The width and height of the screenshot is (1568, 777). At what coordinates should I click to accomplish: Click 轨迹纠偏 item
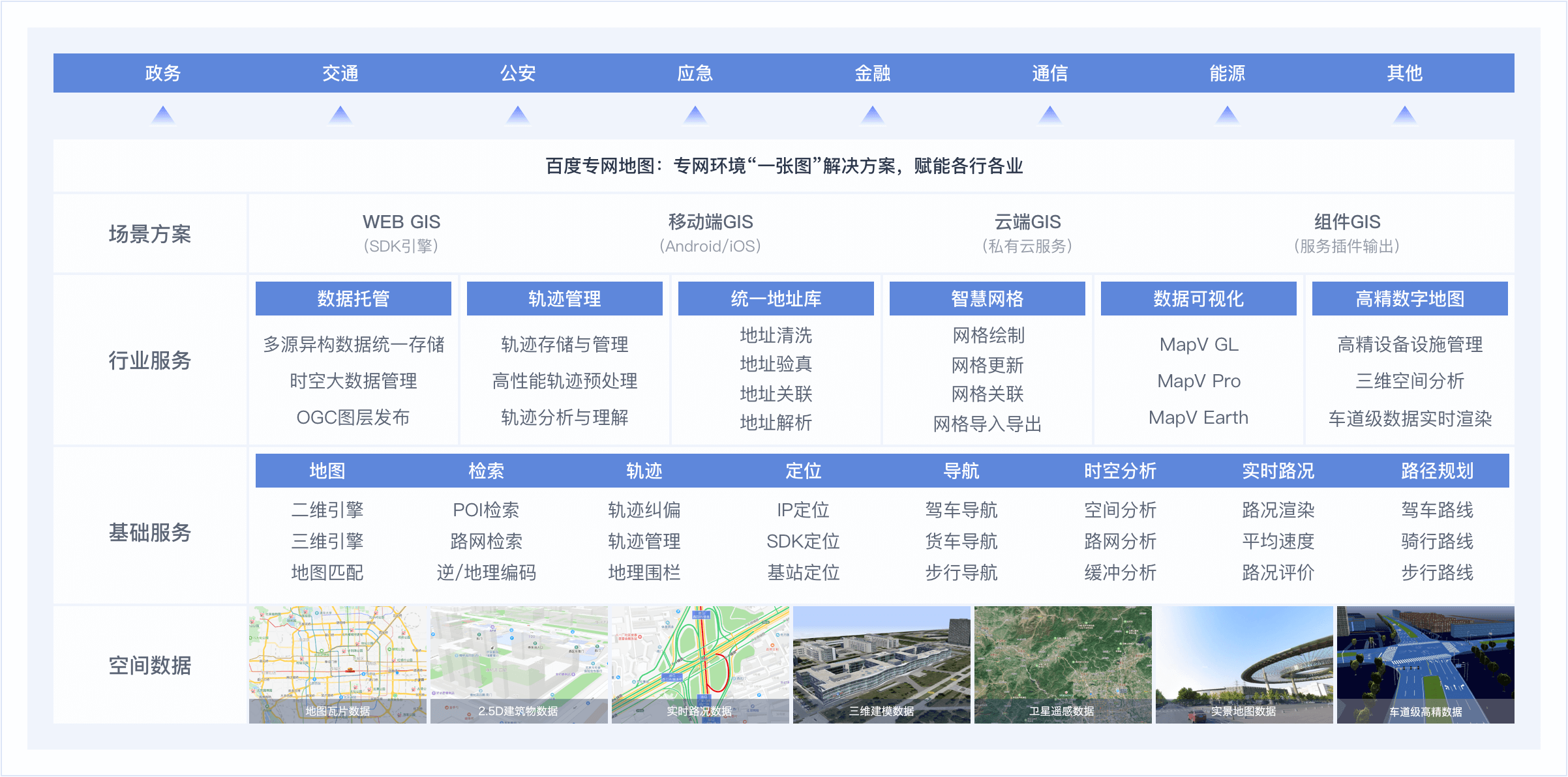pos(644,510)
